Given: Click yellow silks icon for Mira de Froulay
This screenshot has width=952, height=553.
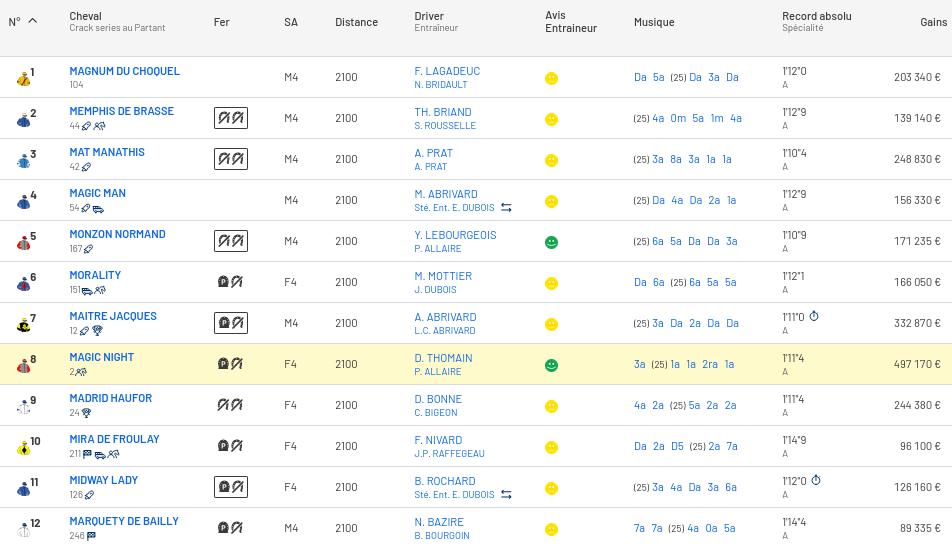Looking at the screenshot, I should (x=23, y=446).
